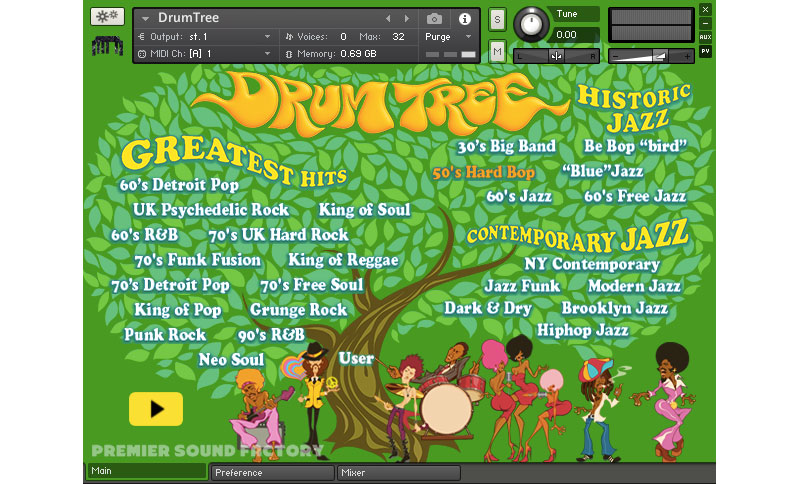Pick the highlighted 50's Hard Bop kit

484,173
